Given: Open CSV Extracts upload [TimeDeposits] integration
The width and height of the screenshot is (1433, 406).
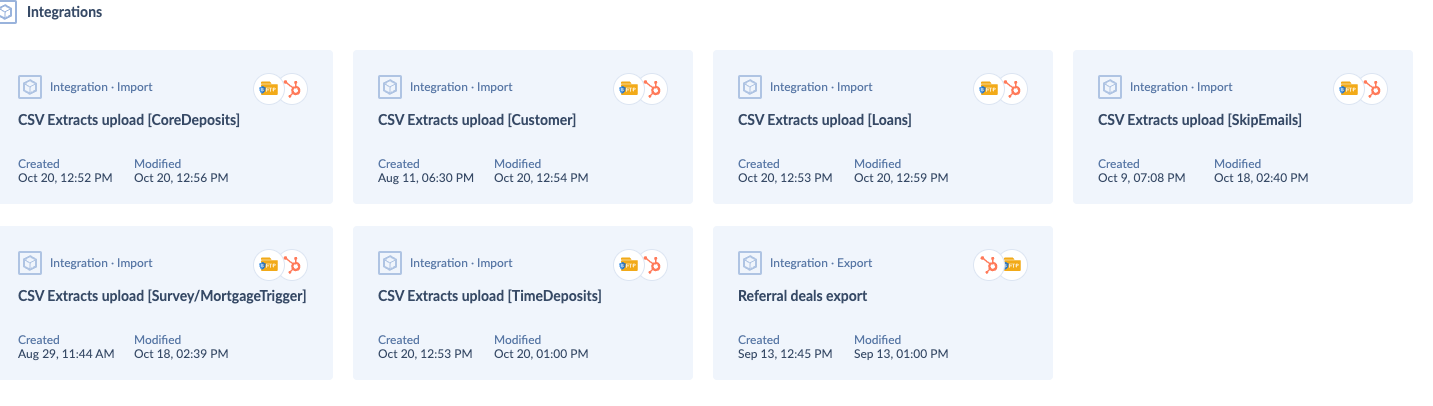Looking at the screenshot, I should coord(490,297).
